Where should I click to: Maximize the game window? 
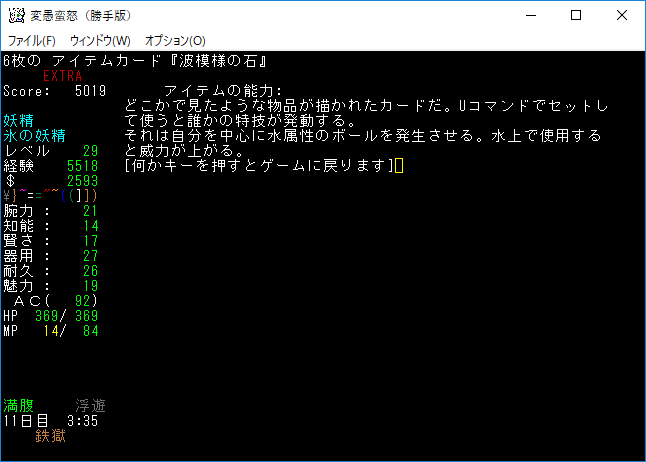point(576,15)
